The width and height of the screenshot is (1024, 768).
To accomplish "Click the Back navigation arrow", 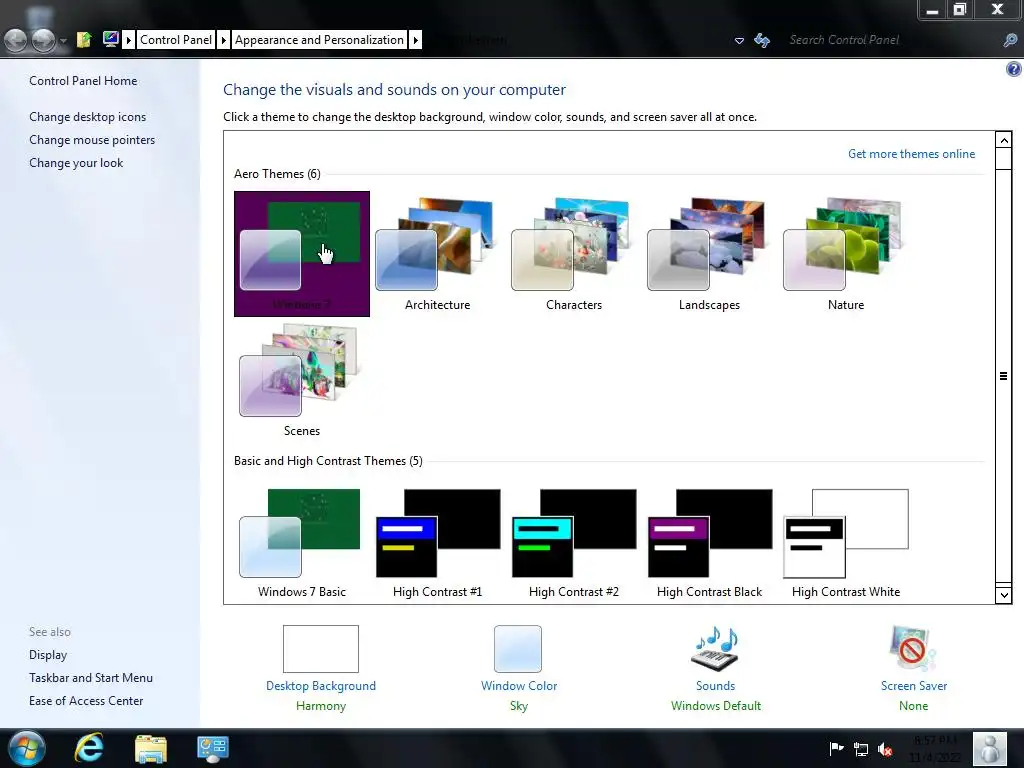I will pos(16,40).
